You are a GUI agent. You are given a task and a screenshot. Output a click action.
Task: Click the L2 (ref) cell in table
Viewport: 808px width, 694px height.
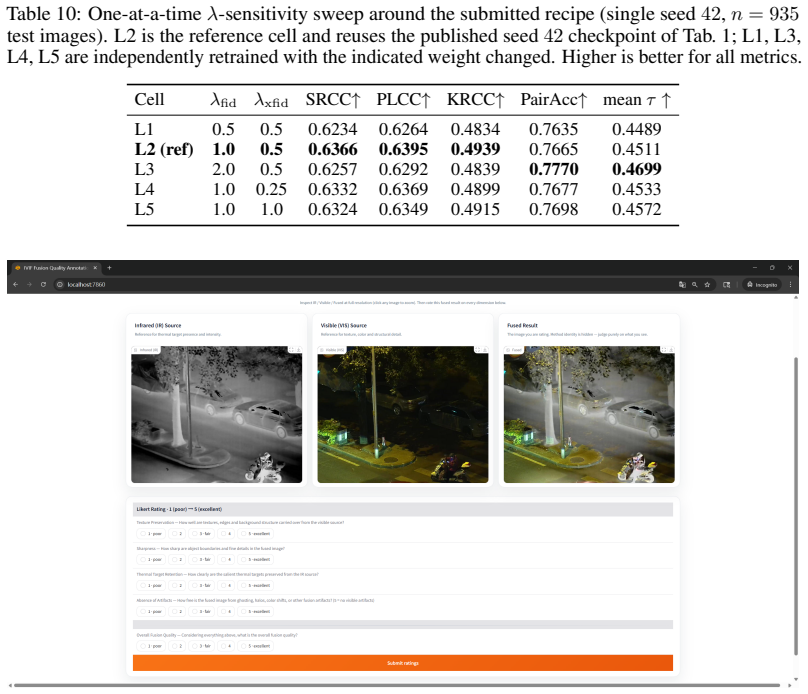tap(164, 149)
